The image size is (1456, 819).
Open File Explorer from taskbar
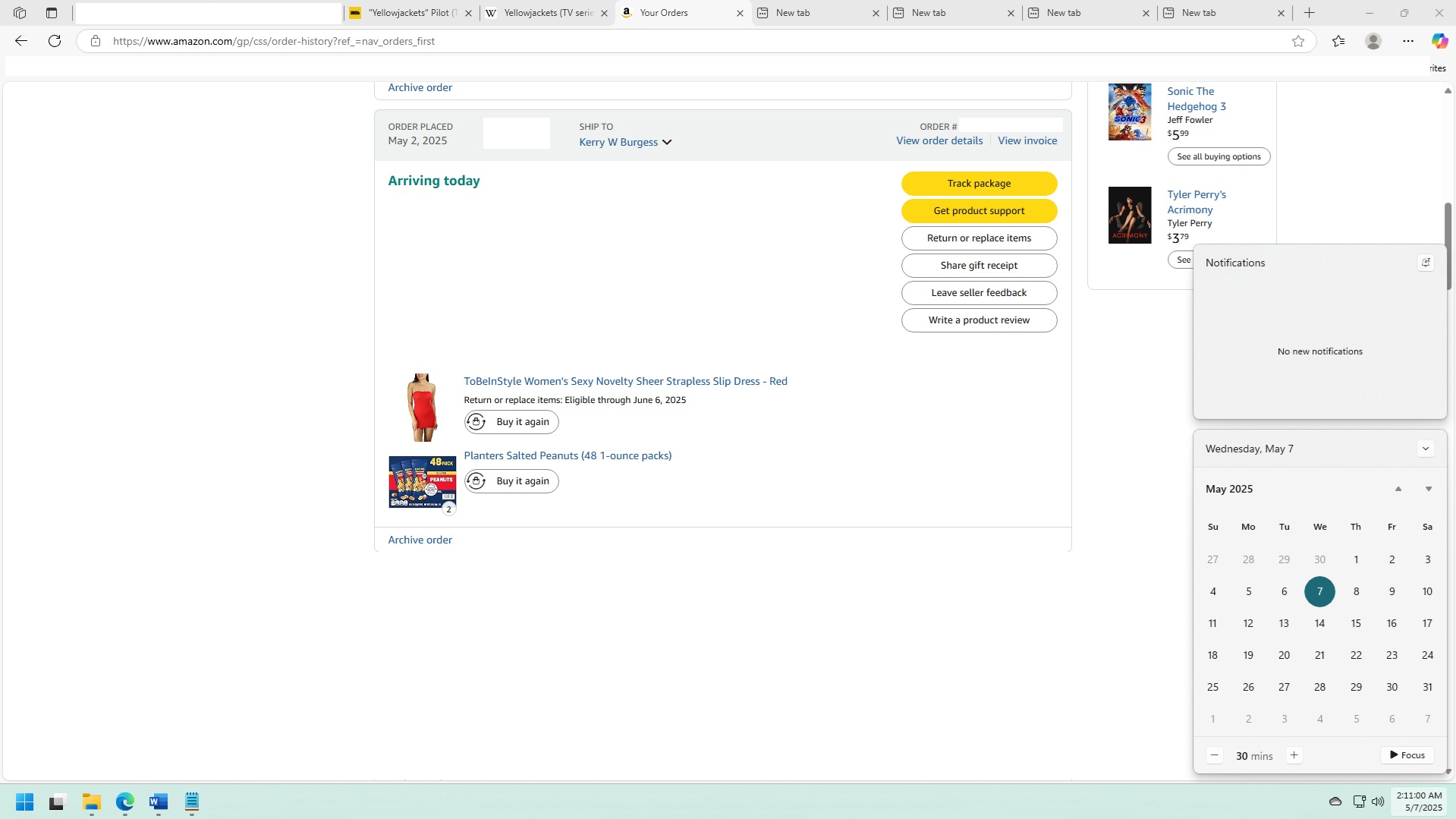[92, 802]
